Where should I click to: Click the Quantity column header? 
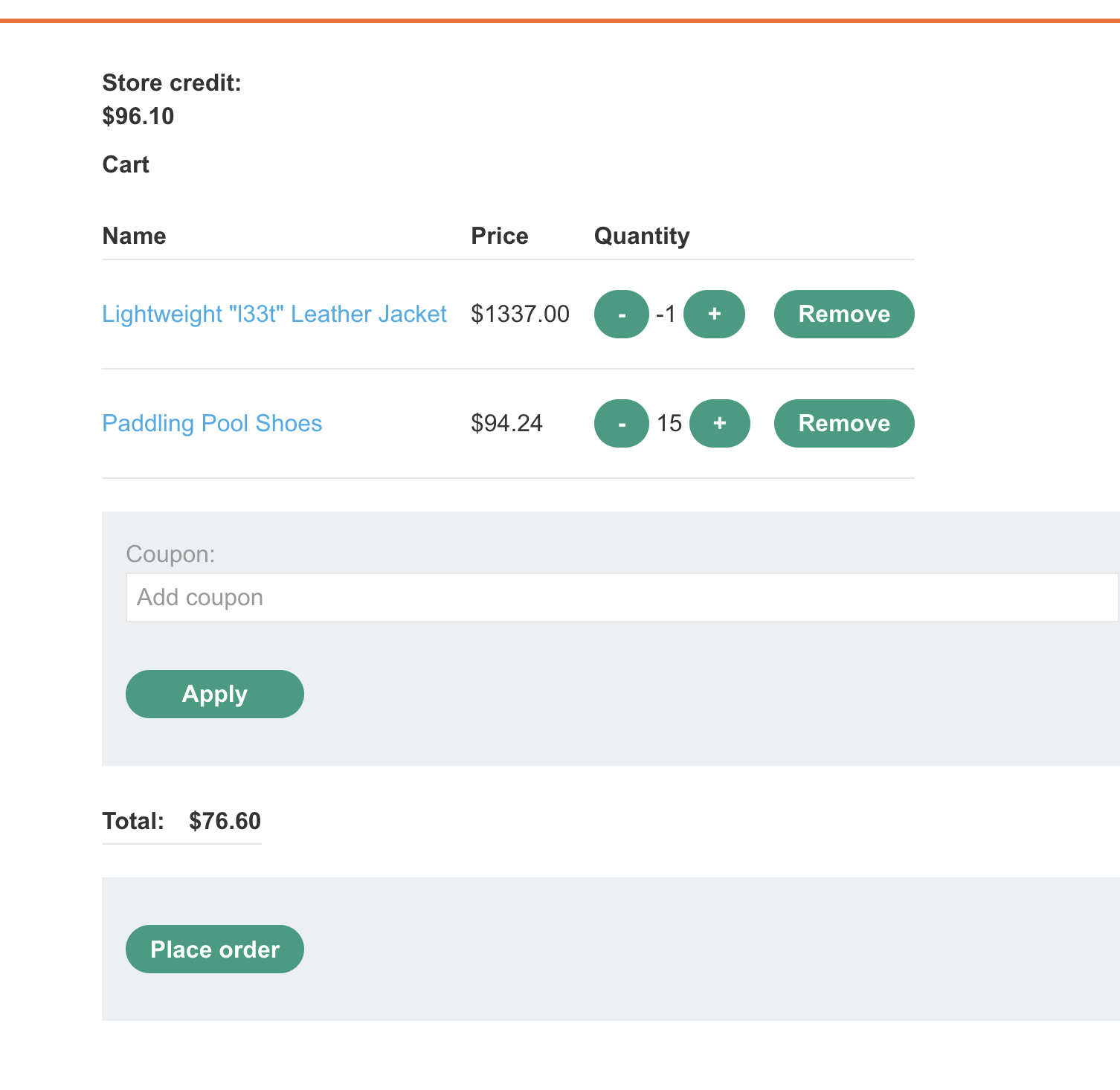coord(642,236)
